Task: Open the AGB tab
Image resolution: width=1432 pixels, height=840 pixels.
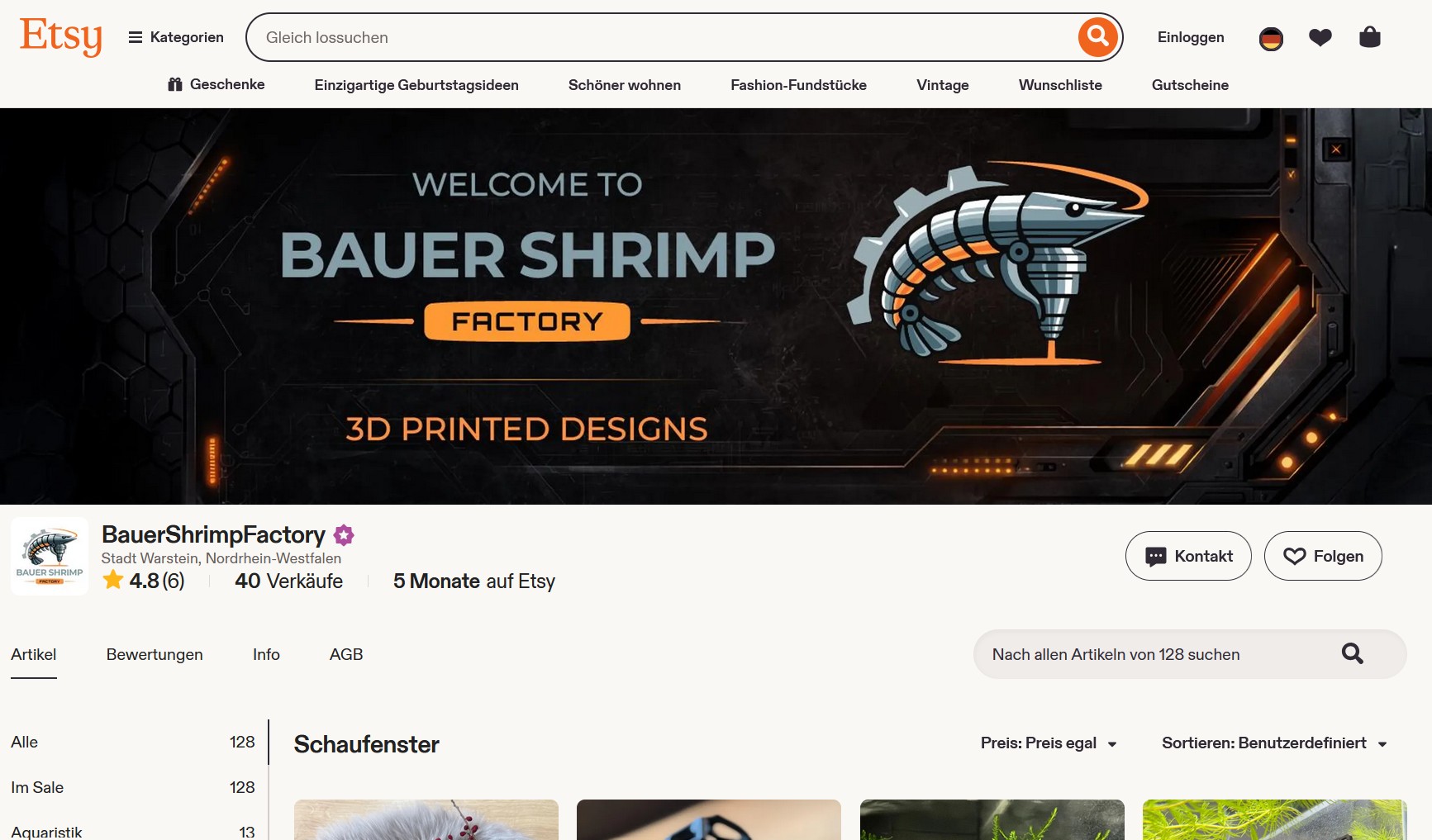Action: 346,654
